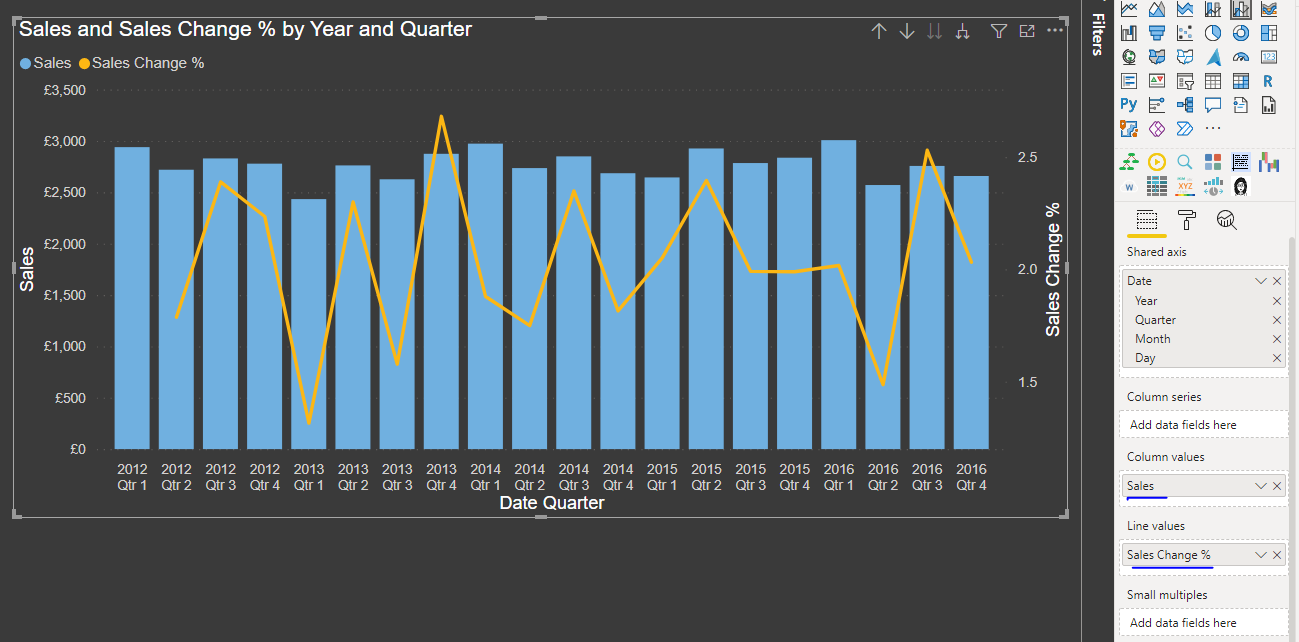
Task: Remove the Year level from Date
Action: [1277, 301]
